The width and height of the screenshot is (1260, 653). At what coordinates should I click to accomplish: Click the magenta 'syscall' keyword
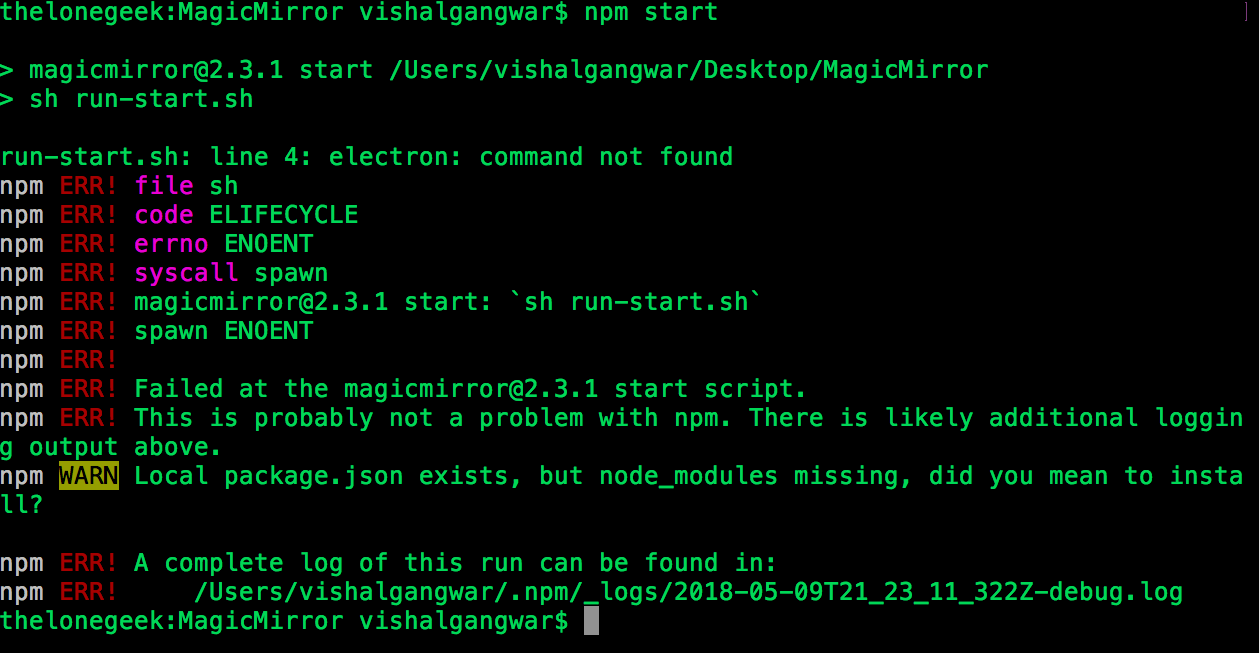[x=186, y=273]
